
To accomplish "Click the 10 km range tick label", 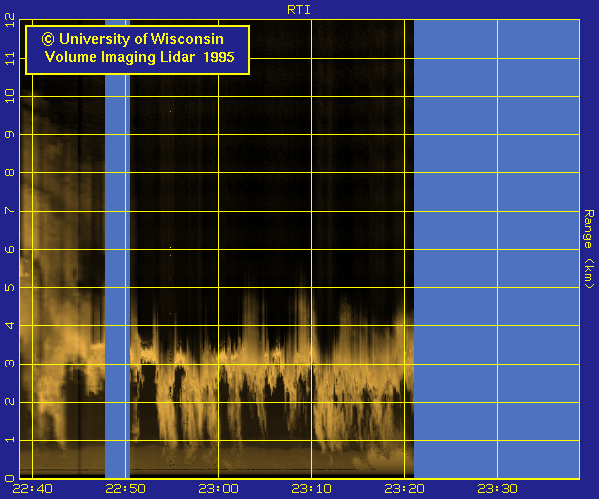I will pyautogui.click(x=10, y=96).
